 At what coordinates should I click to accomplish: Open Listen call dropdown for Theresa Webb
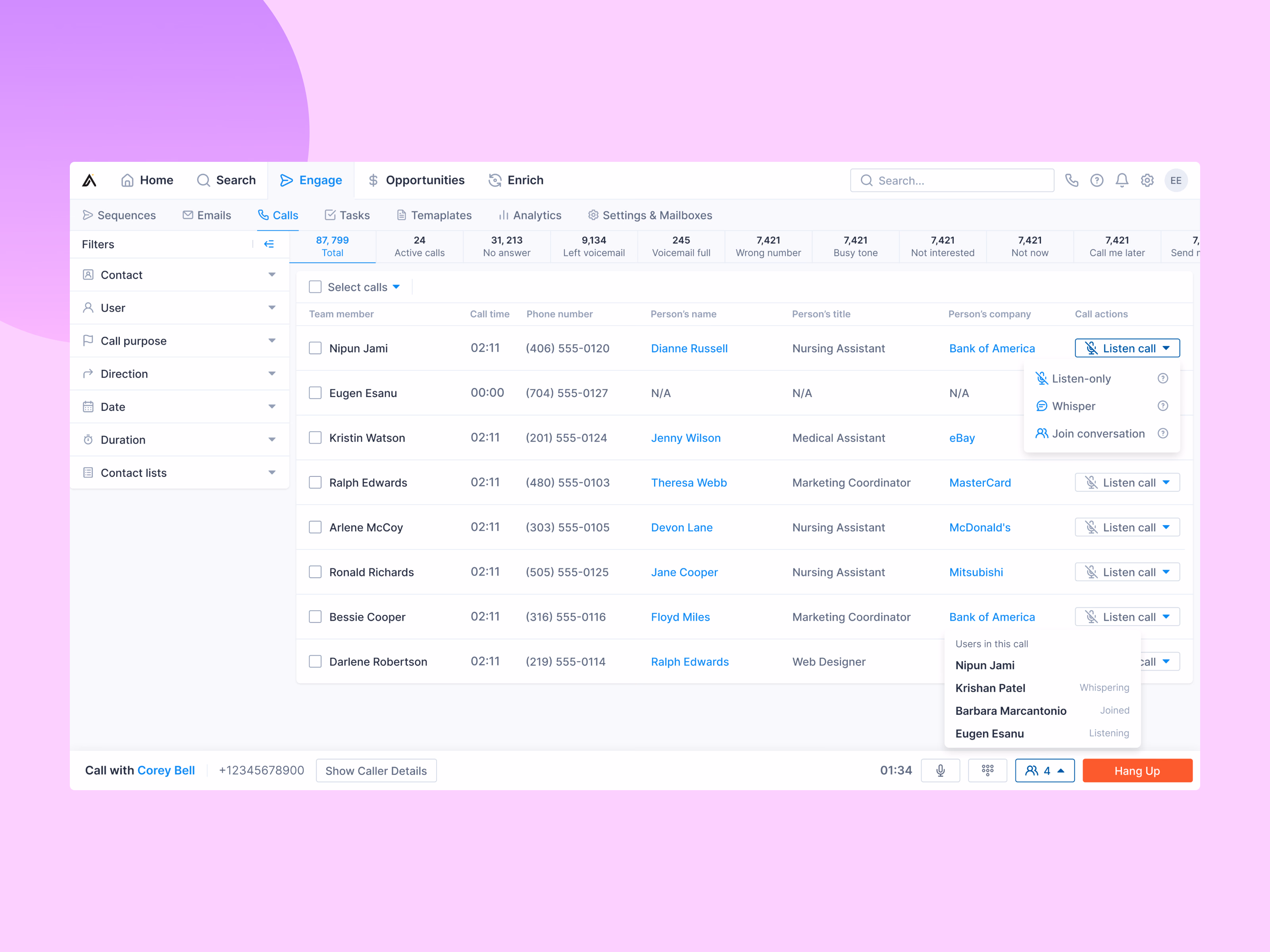click(x=1127, y=482)
